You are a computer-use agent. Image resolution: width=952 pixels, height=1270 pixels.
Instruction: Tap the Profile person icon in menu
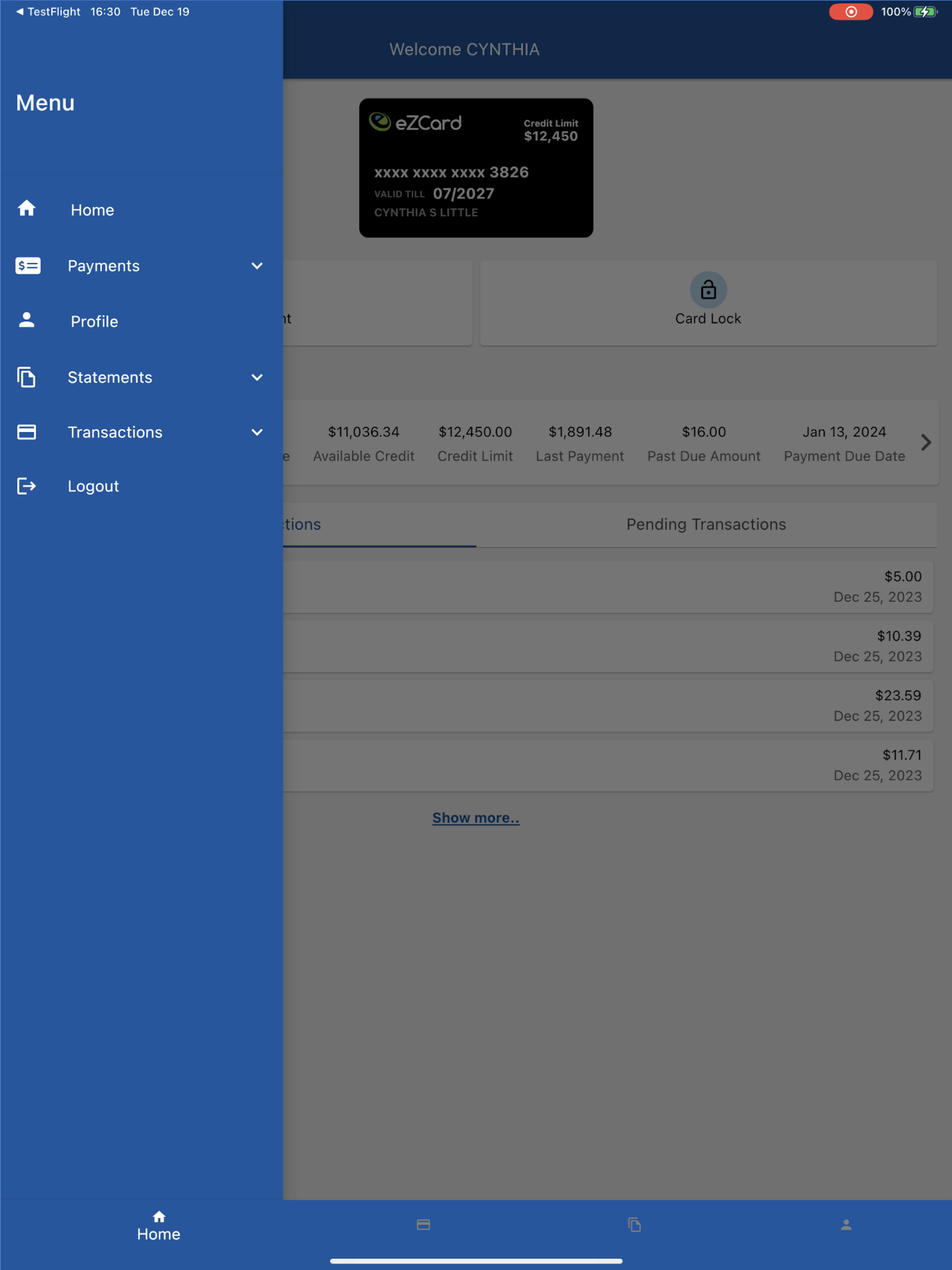coord(26,320)
